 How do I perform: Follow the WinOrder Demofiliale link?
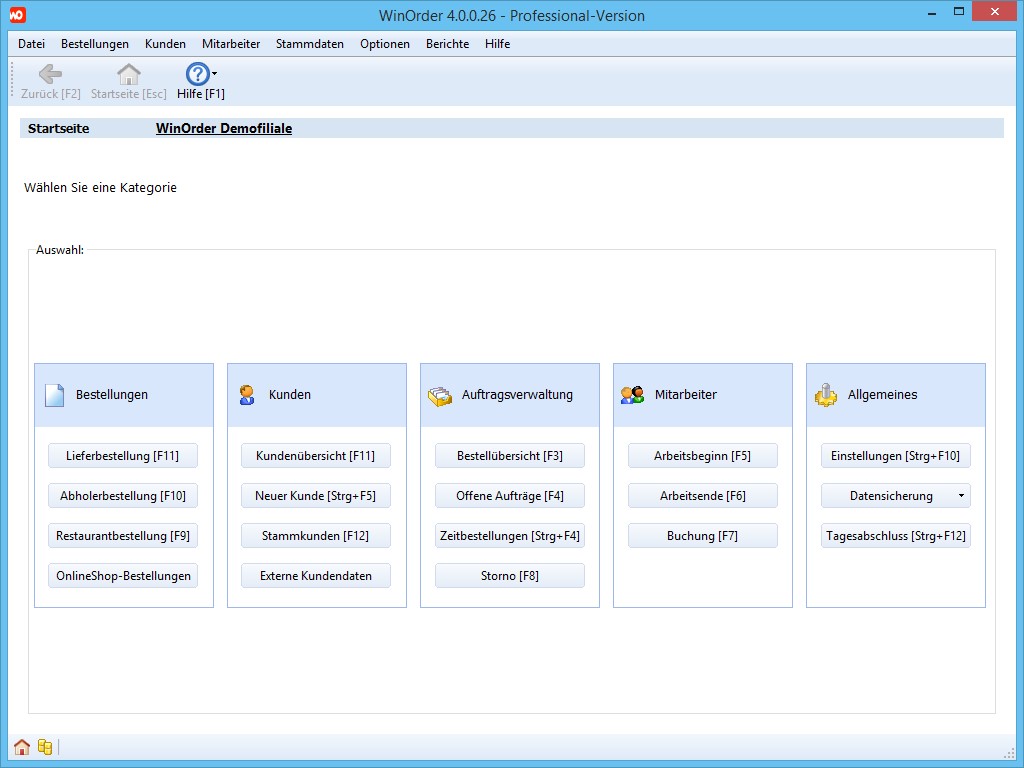[x=224, y=129]
